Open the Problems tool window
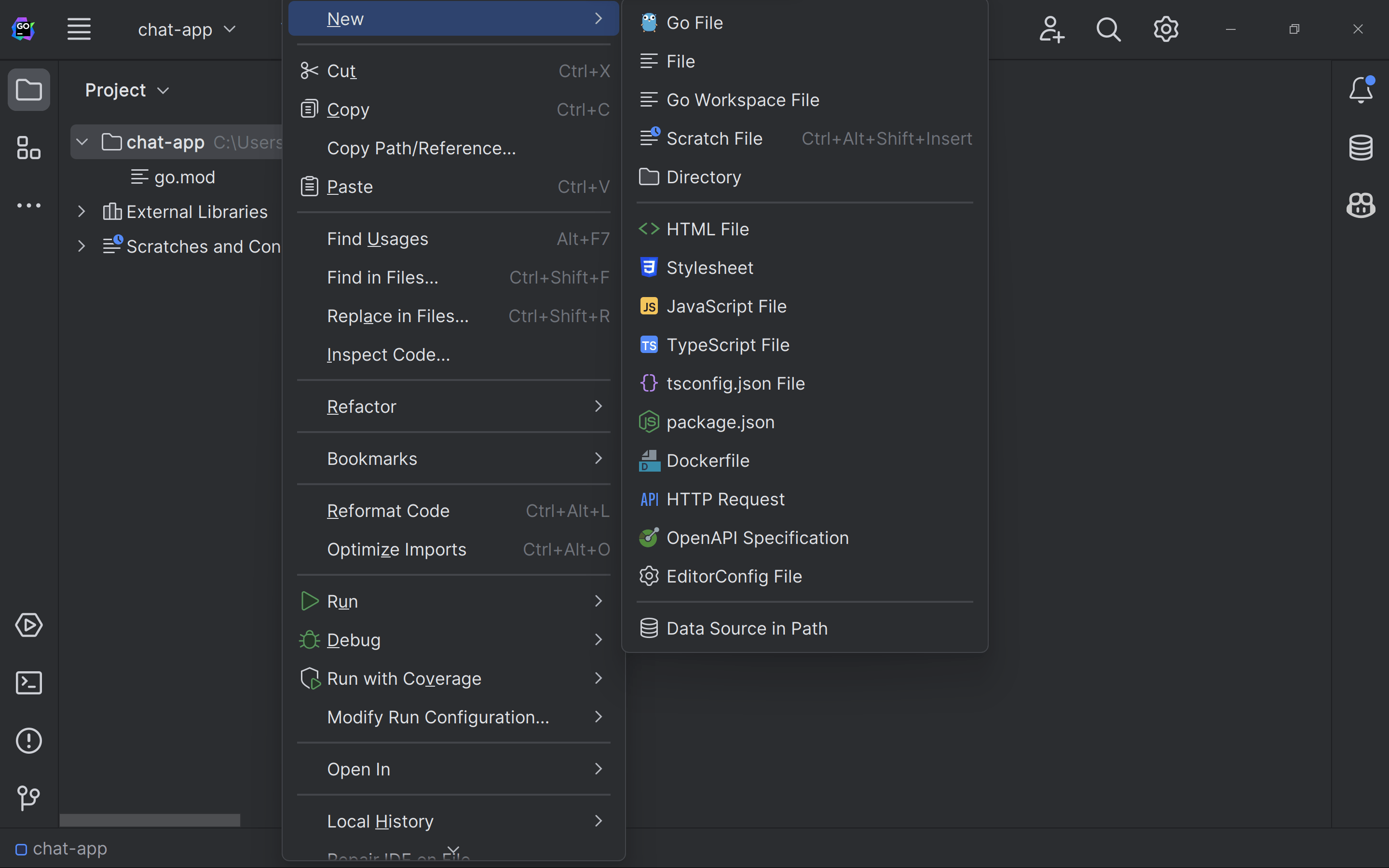The width and height of the screenshot is (1389, 868). click(x=28, y=741)
